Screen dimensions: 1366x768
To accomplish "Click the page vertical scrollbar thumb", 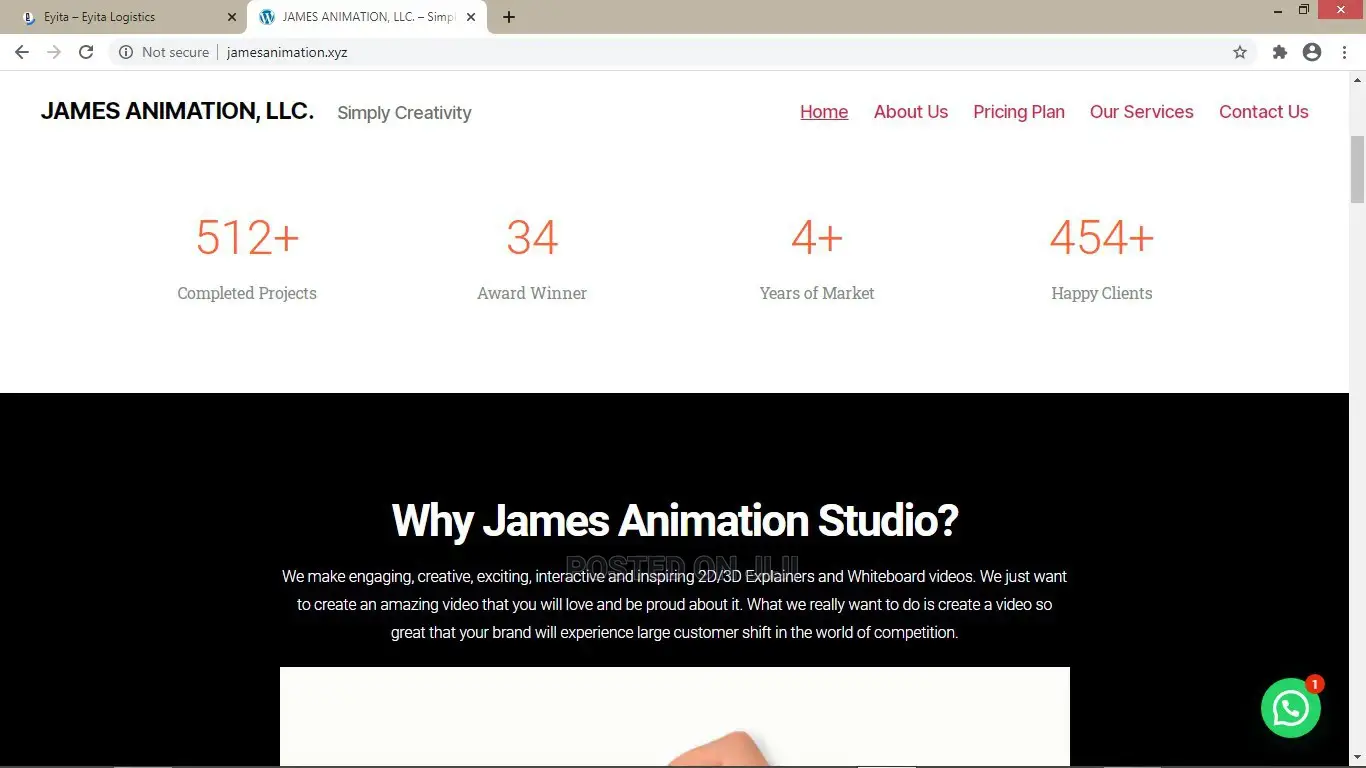I will pyautogui.click(x=1357, y=168).
